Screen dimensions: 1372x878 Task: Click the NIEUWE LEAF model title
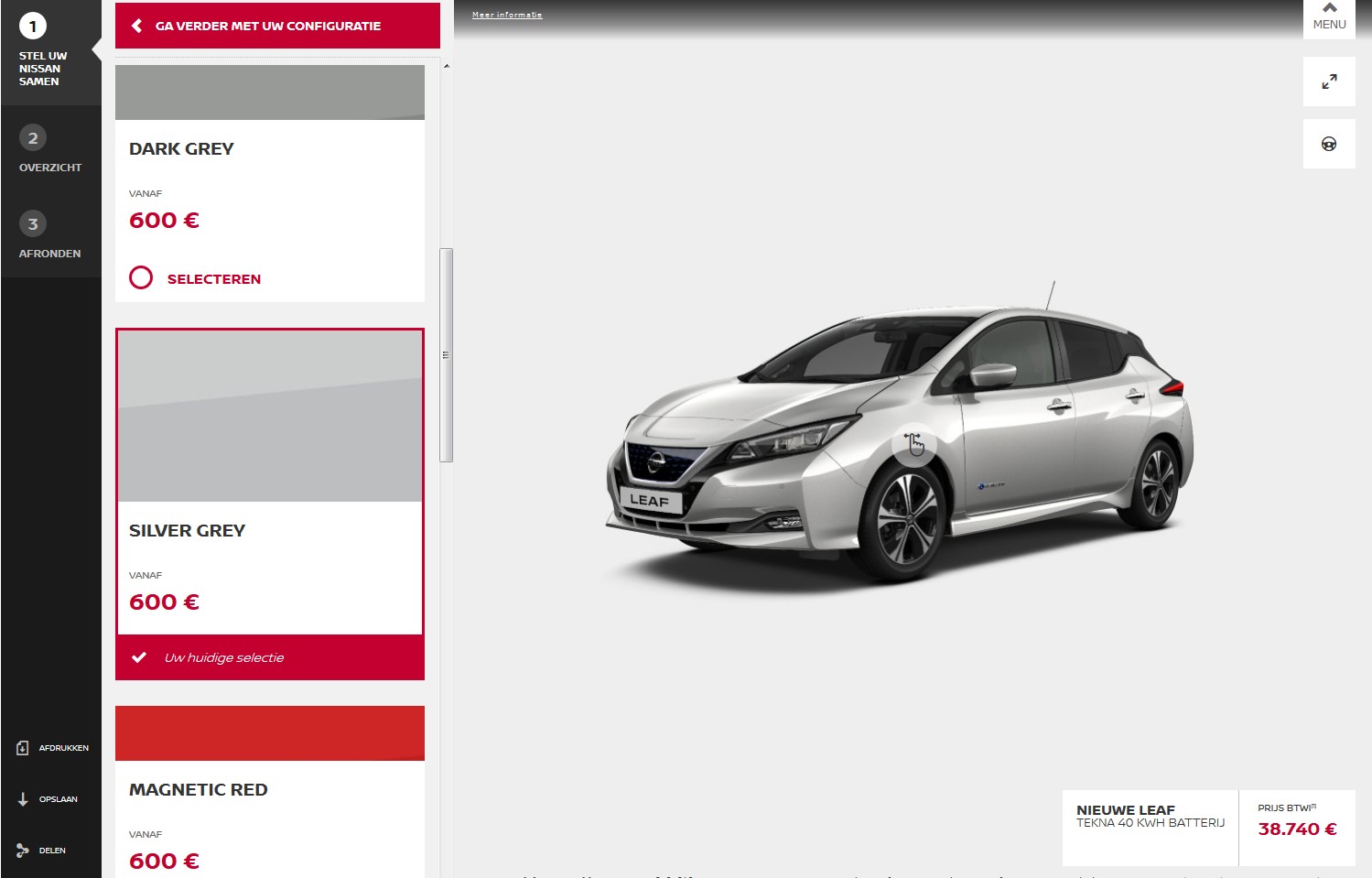(x=1126, y=810)
